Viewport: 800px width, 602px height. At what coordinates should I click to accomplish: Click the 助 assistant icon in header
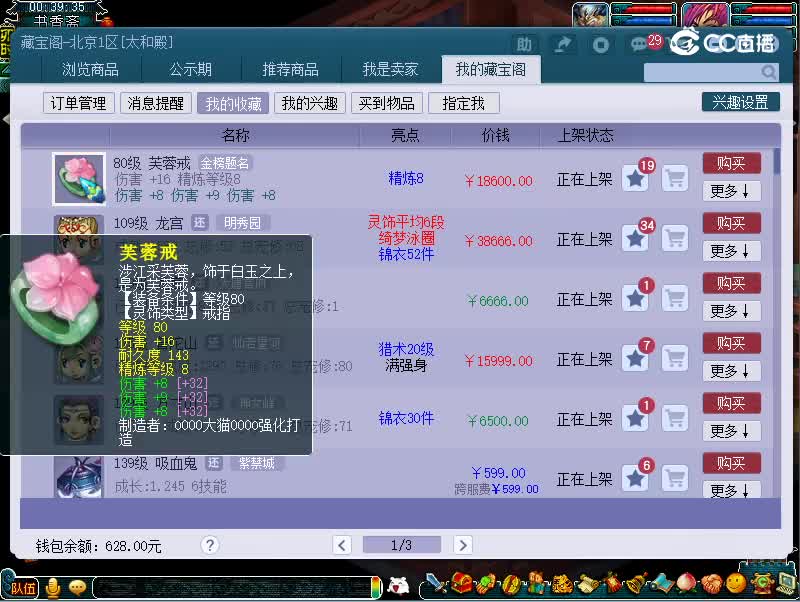click(524, 45)
